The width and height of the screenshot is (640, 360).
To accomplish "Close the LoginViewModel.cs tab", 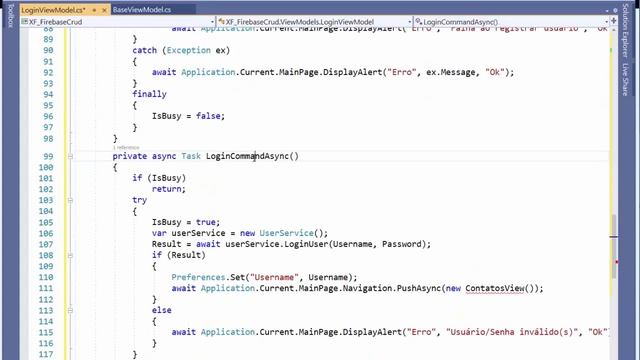I will click(x=104, y=10).
